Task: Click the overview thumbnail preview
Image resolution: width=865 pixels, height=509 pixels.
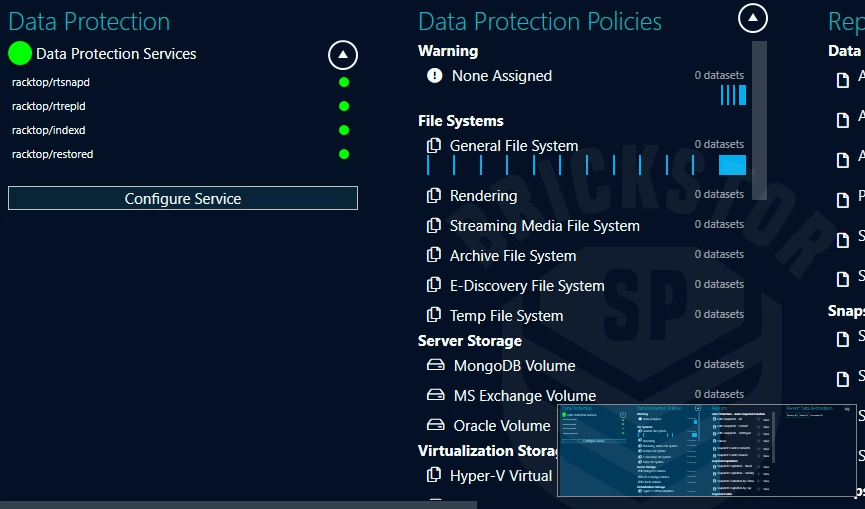Action: point(706,436)
